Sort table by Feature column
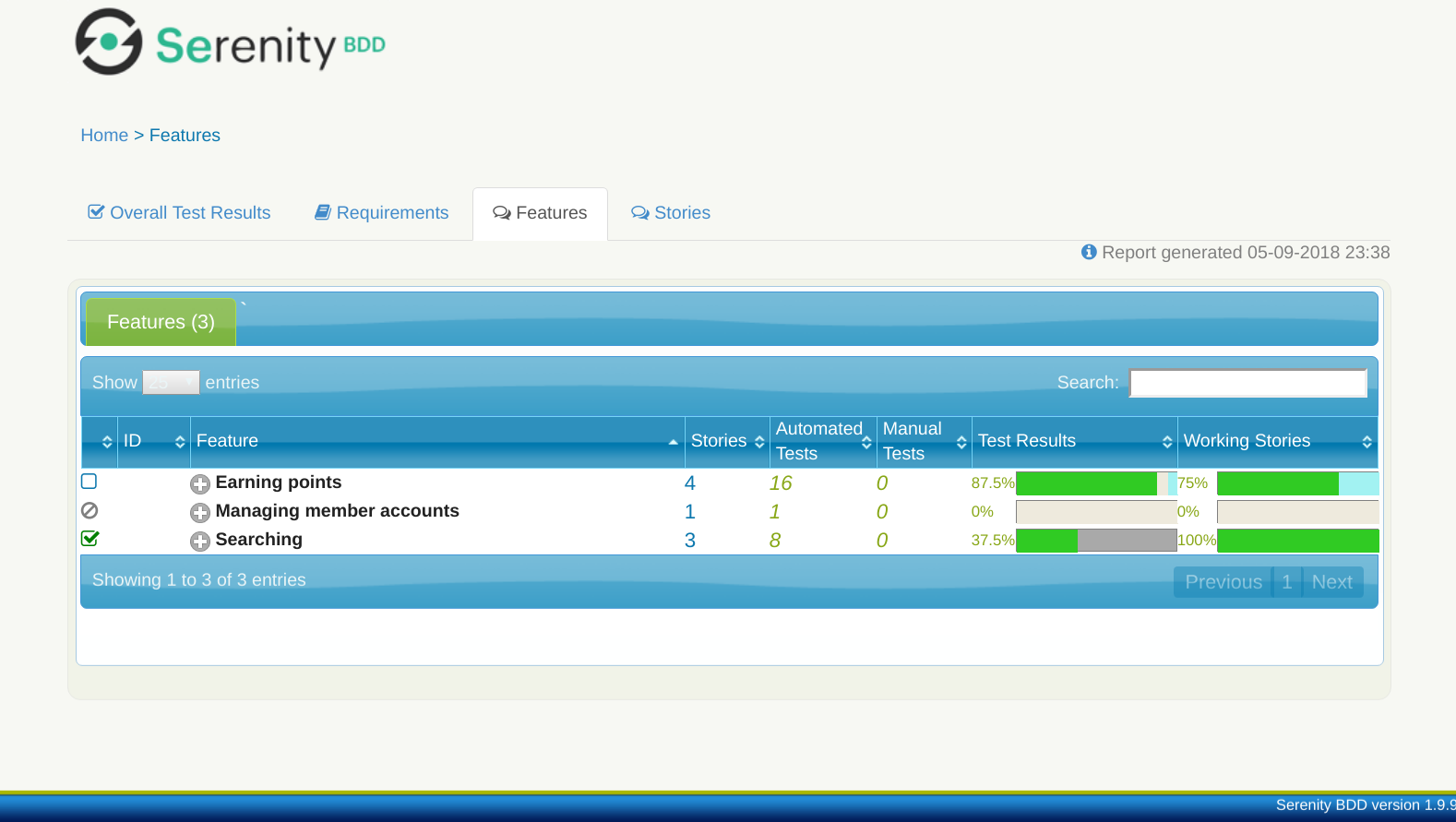This screenshot has width=1456, height=822. [x=437, y=442]
